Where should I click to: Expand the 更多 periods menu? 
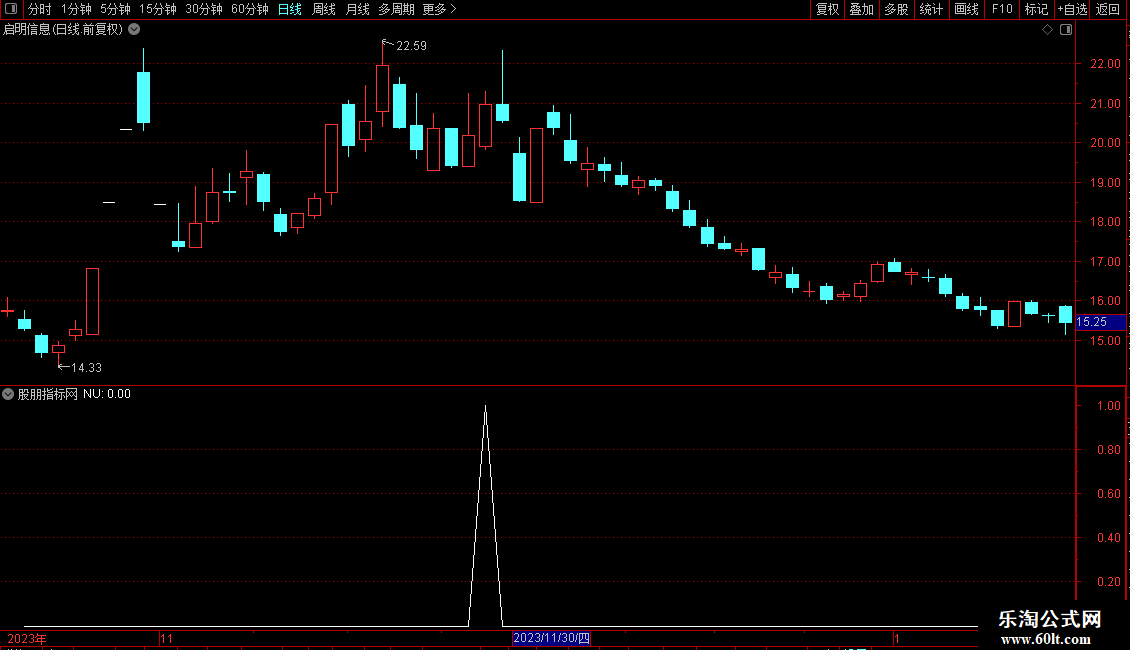pyautogui.click(x=439, y=9)
